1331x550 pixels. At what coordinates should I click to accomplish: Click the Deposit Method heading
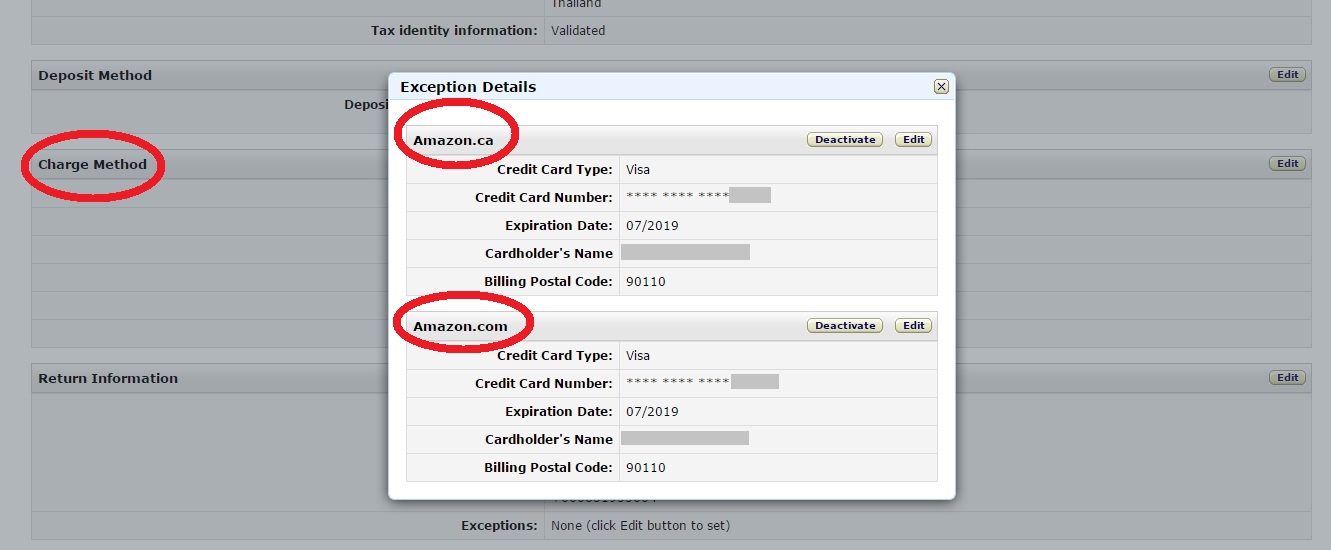[95, 75]
